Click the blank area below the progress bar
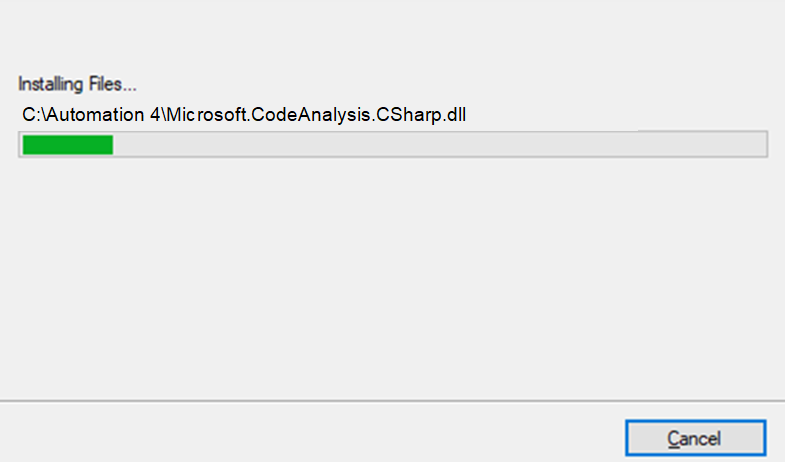Viewport: 785px width, 462px height. click(390, 270)
